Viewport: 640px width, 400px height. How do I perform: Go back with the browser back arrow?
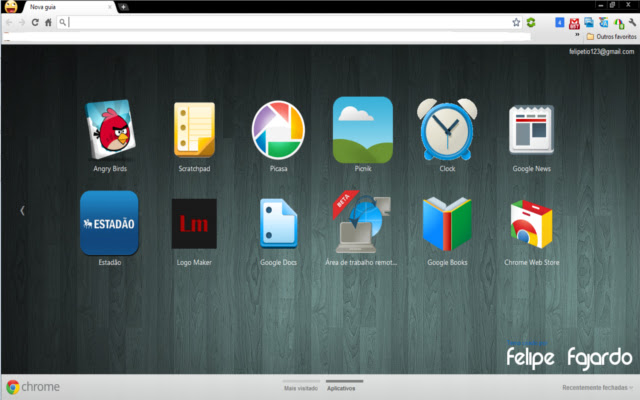tap(9, 22)
